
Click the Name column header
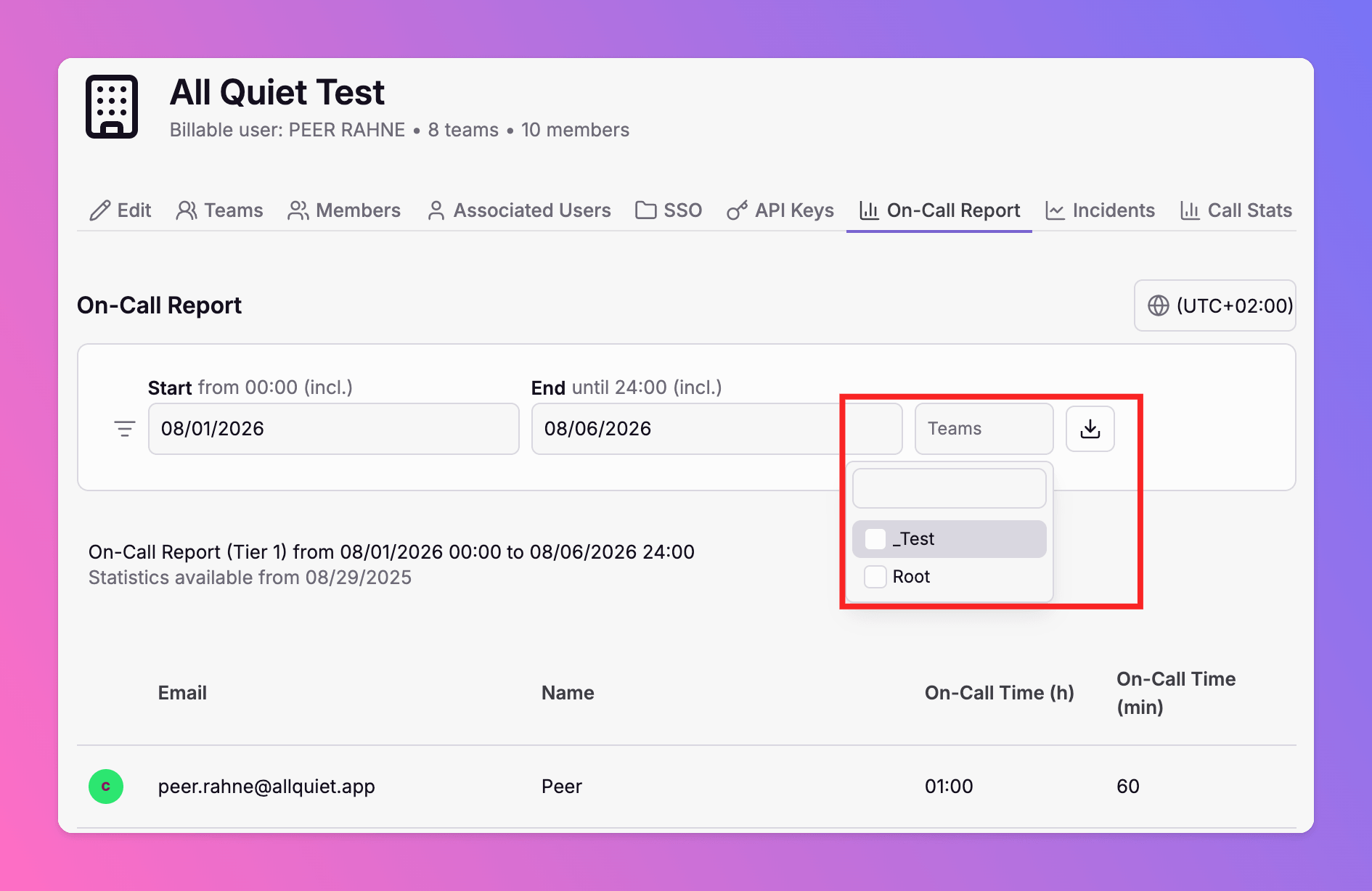pos(568,693)
